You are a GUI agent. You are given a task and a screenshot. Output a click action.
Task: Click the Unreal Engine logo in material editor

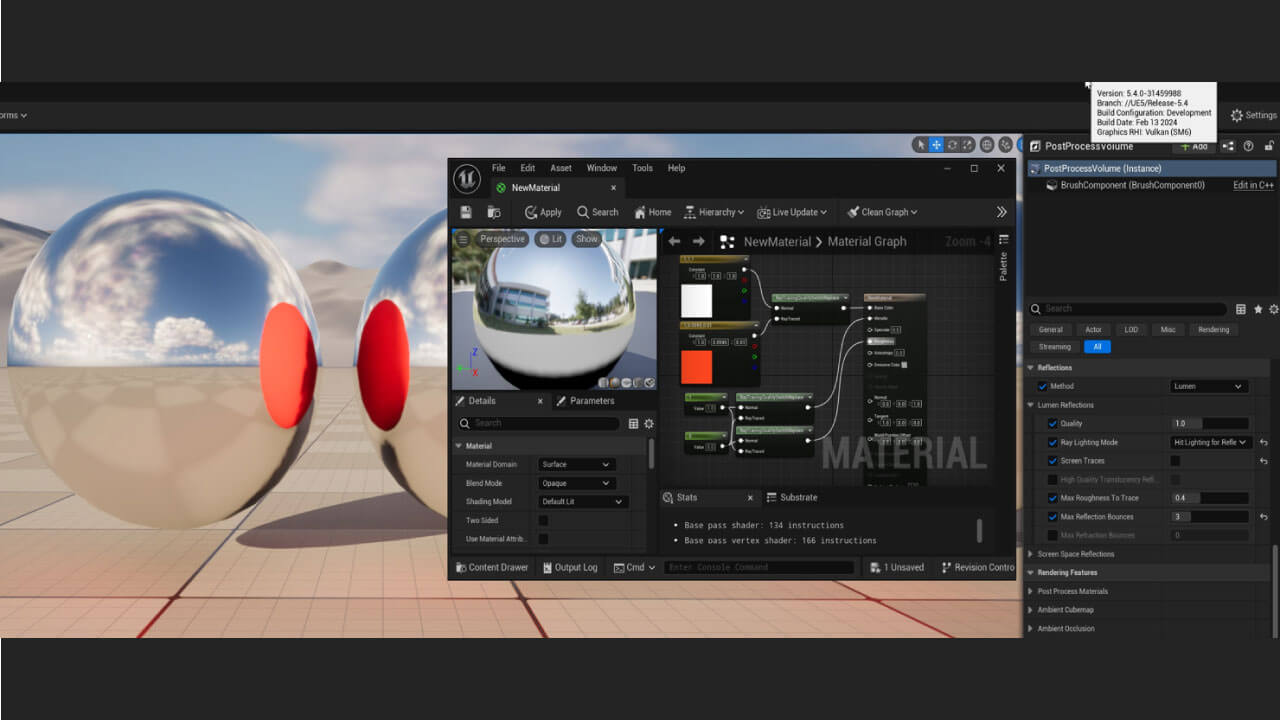(x=467, y=179)
